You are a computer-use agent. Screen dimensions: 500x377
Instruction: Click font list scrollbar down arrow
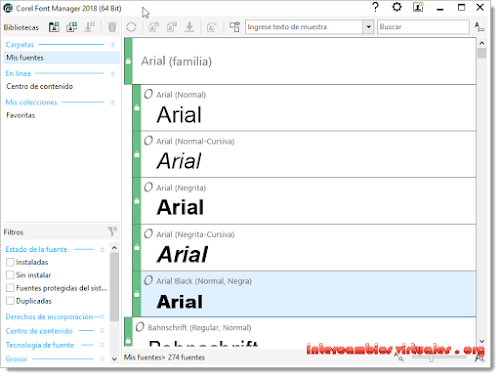pyautogui.click(x=482, y=341)
